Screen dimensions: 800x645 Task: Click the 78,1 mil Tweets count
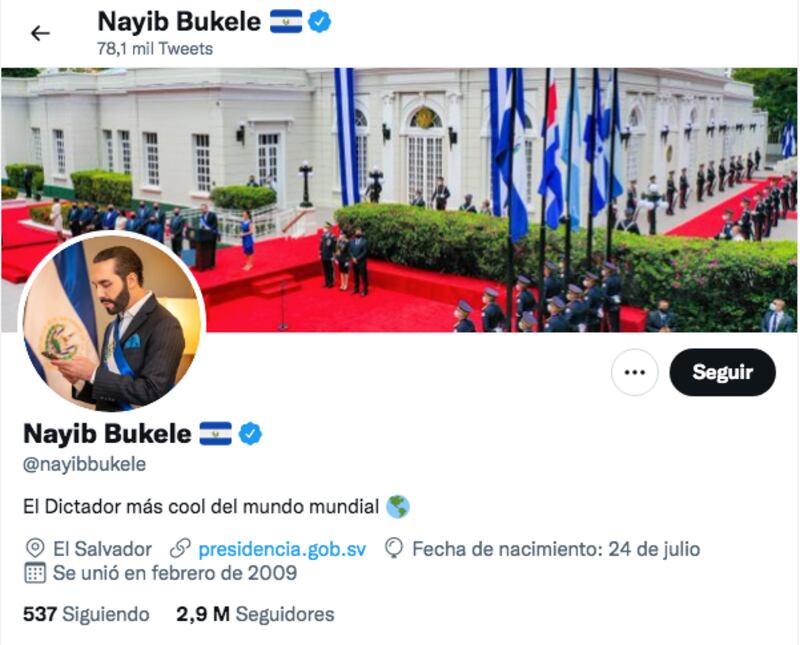pos(155,49)
